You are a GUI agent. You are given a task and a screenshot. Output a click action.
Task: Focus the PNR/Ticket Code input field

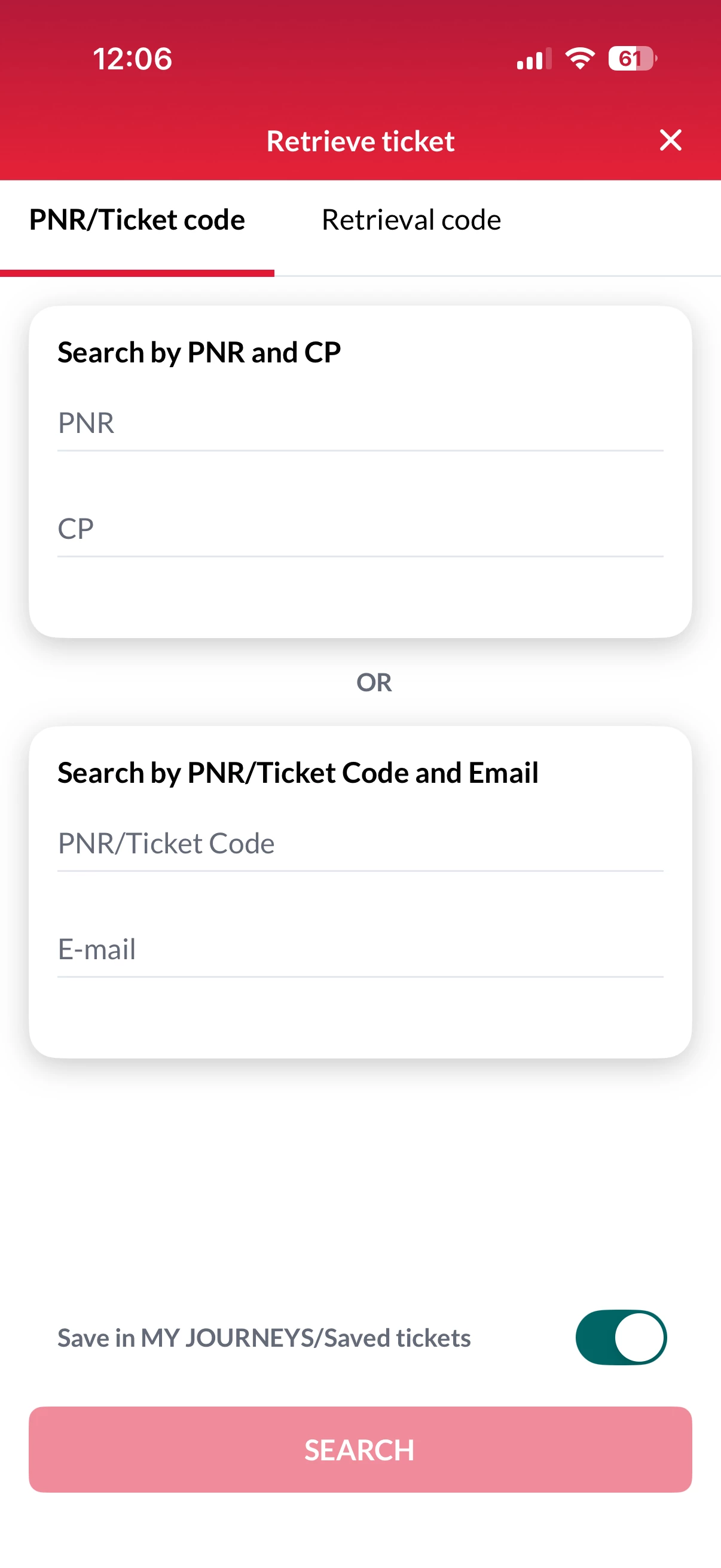(x=360, y=843)
